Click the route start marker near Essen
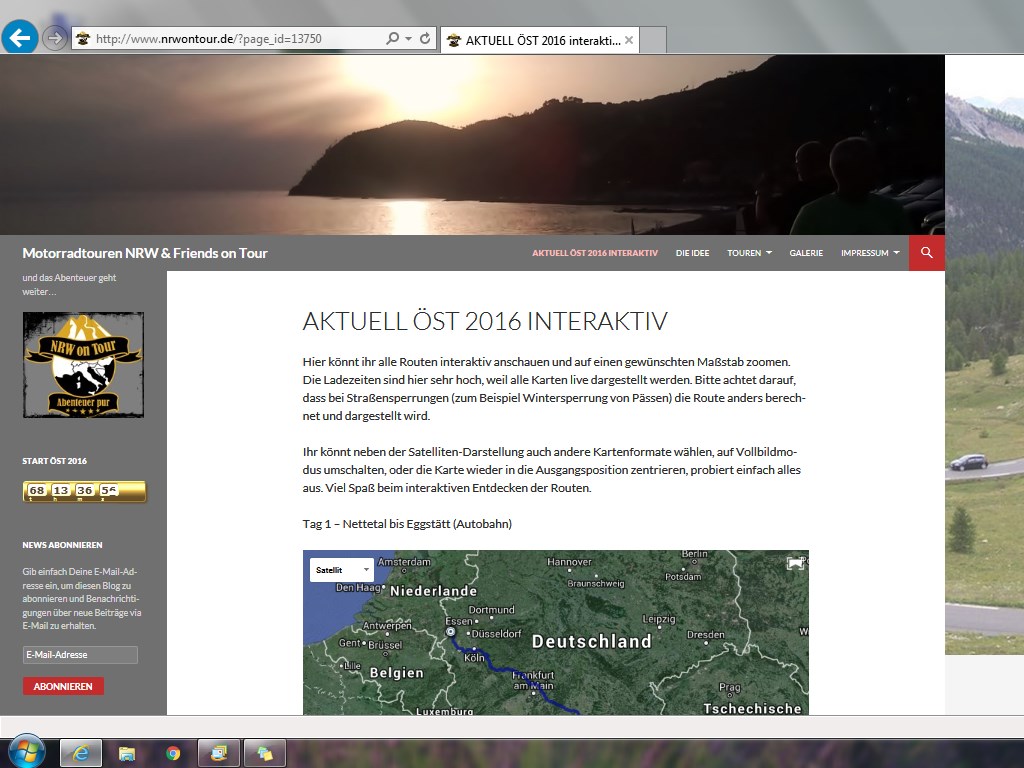The width and height of the screenshot is (1024, 768). [451, 632]
